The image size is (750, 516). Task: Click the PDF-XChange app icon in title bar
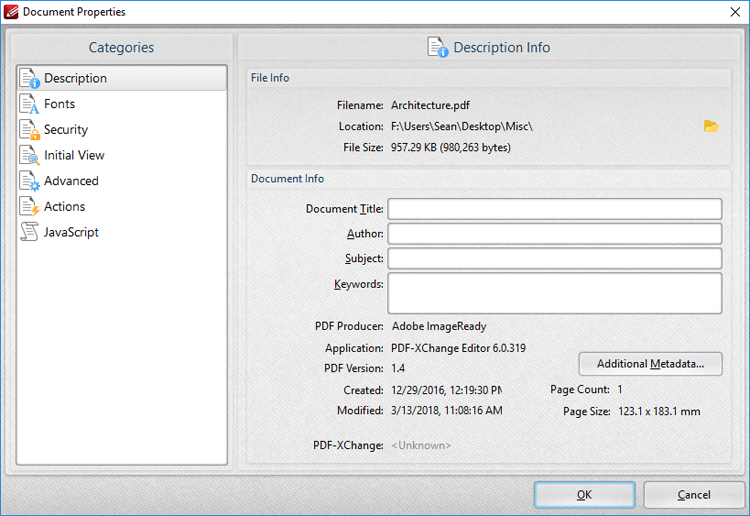click(11, 11)
